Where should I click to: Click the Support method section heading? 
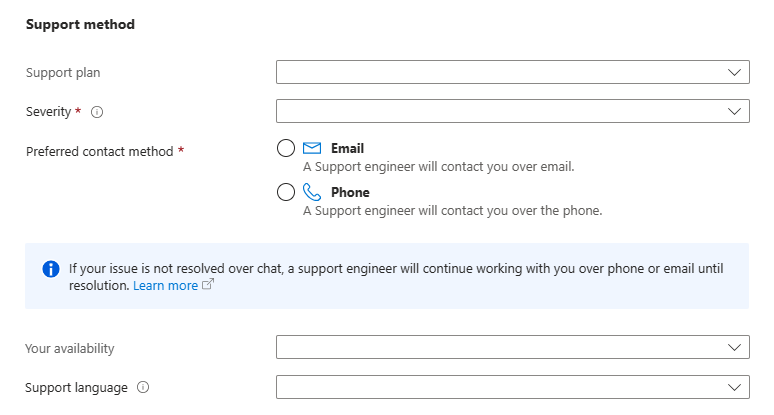pos(80,24)
